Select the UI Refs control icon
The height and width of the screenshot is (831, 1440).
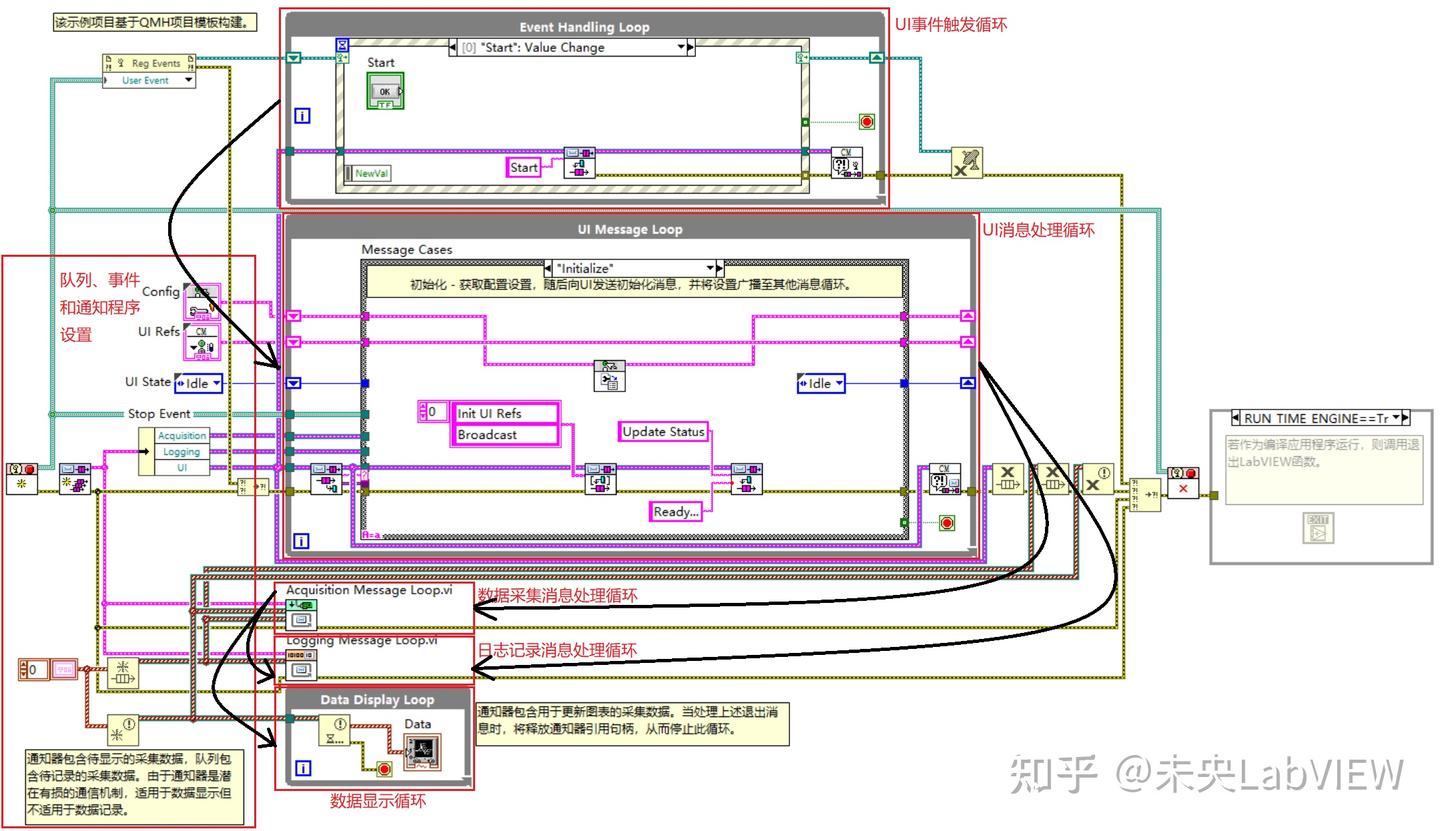pyautogui.click(x=203, y=343)
